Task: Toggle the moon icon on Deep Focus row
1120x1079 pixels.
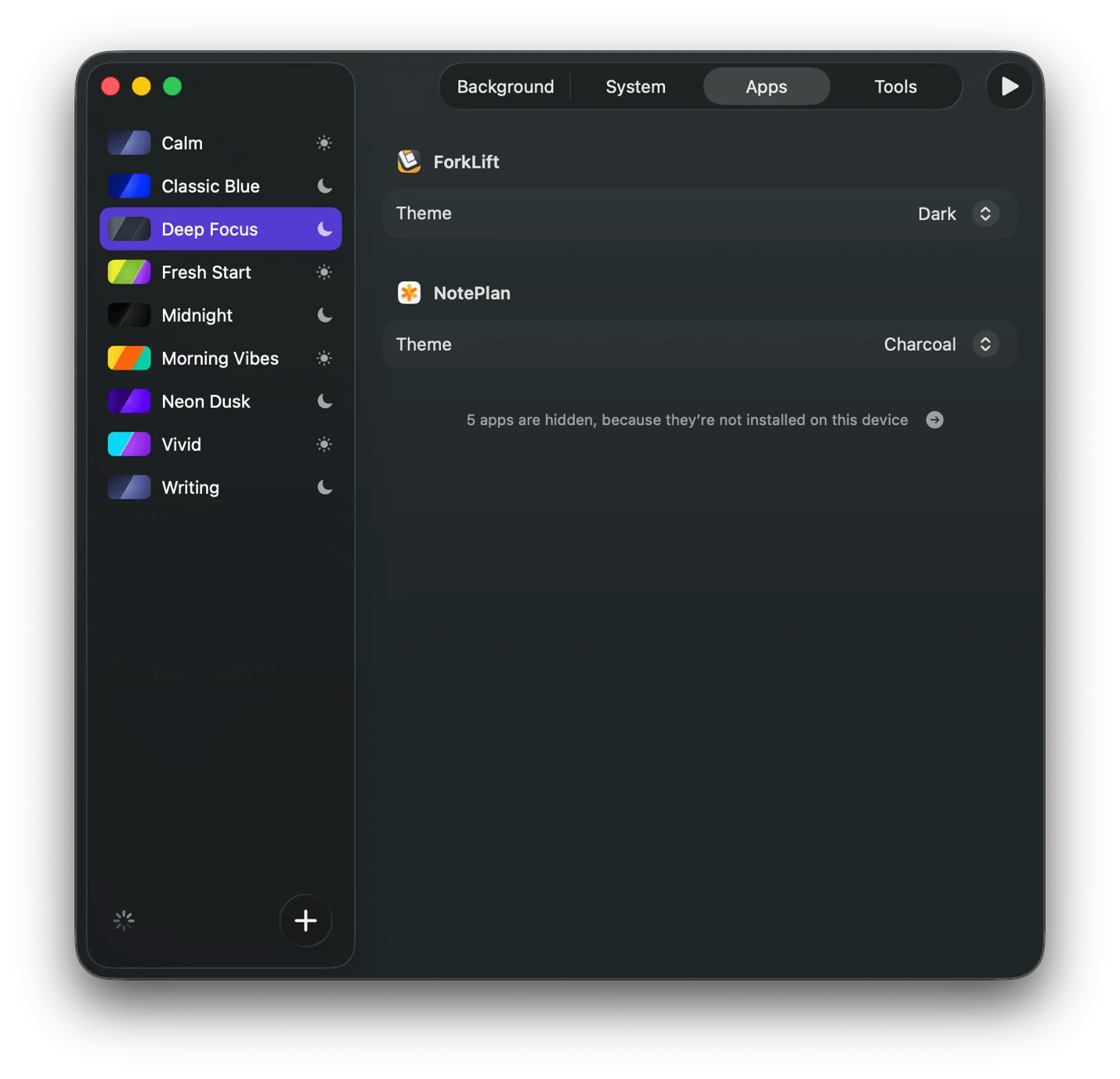Action: coord(324,229)
